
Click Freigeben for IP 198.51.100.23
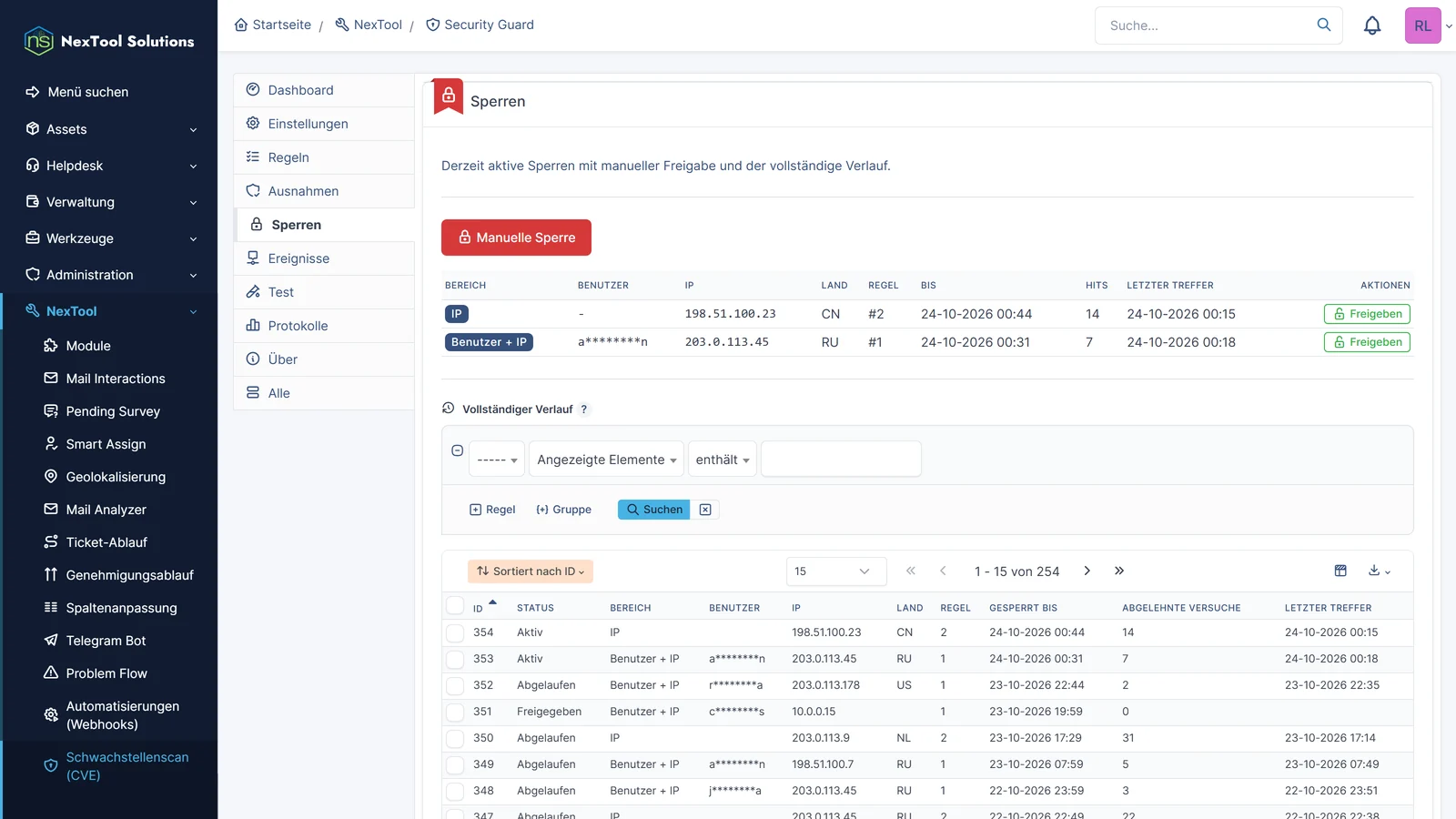tap(1367, 314)
